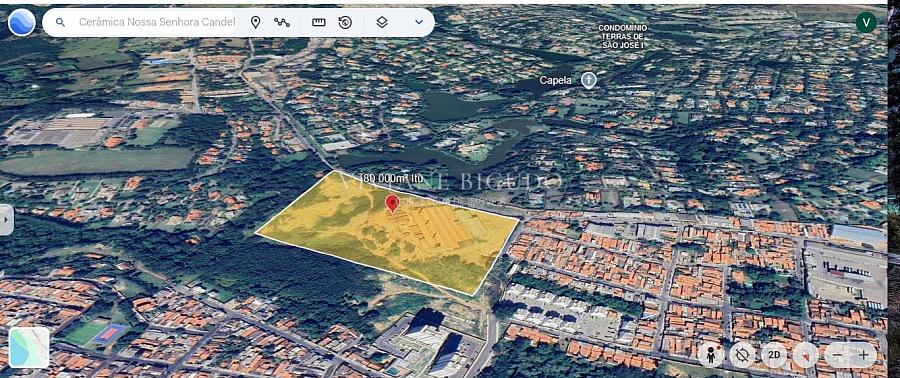
Task: Open the map layers panel icon
Action: tap(382, 22)
